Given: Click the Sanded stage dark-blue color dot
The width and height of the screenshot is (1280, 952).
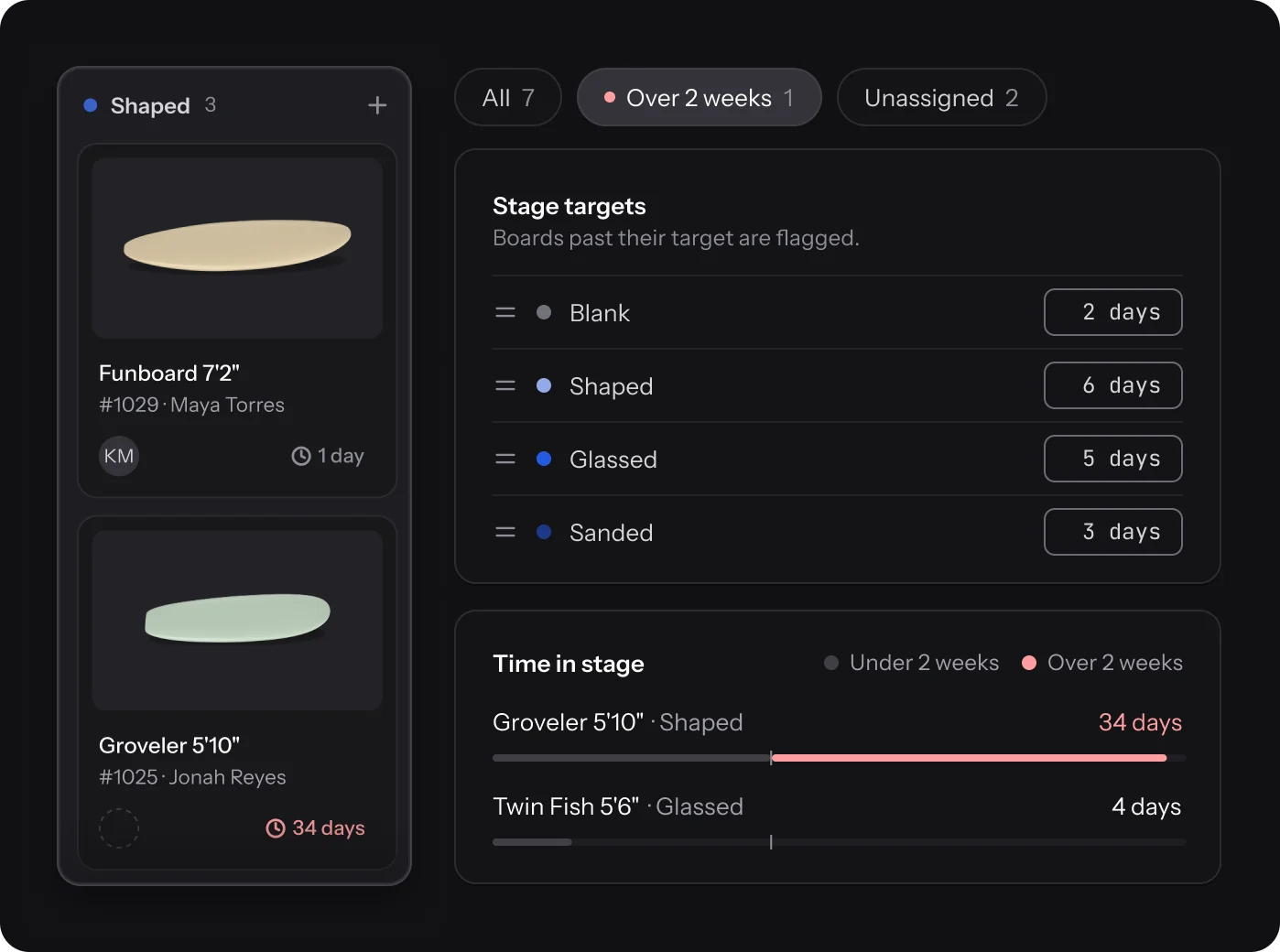Looking at the screenshot, I should (x=544, y=532).
